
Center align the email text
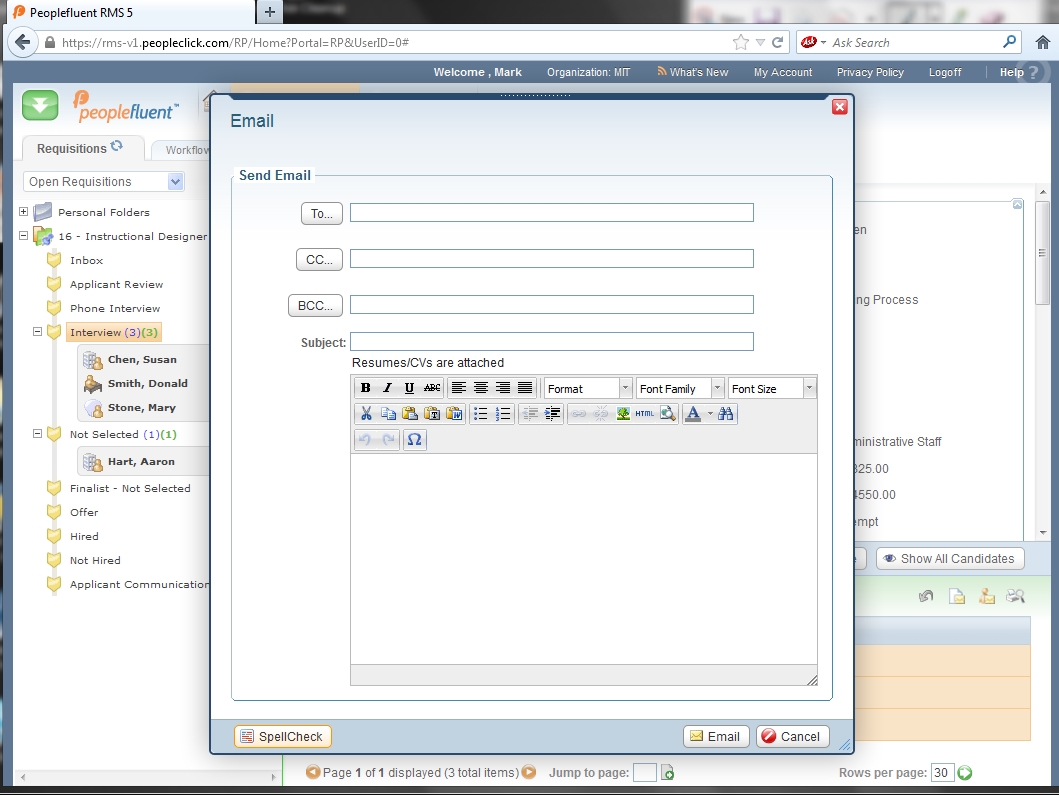coord(481,388)
